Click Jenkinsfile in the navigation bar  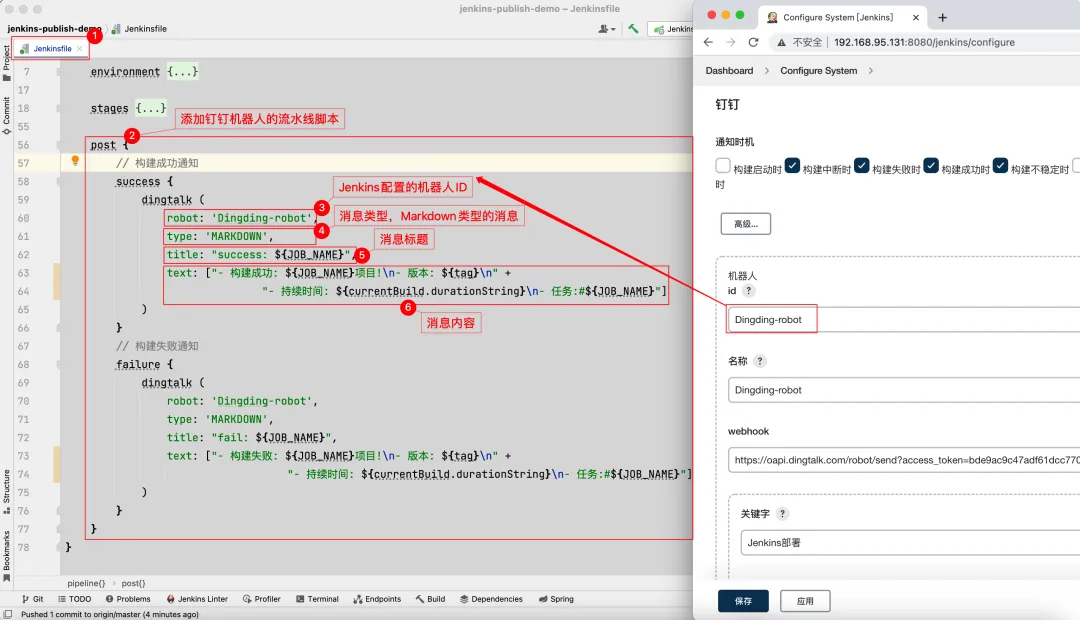tap(139, 28)
